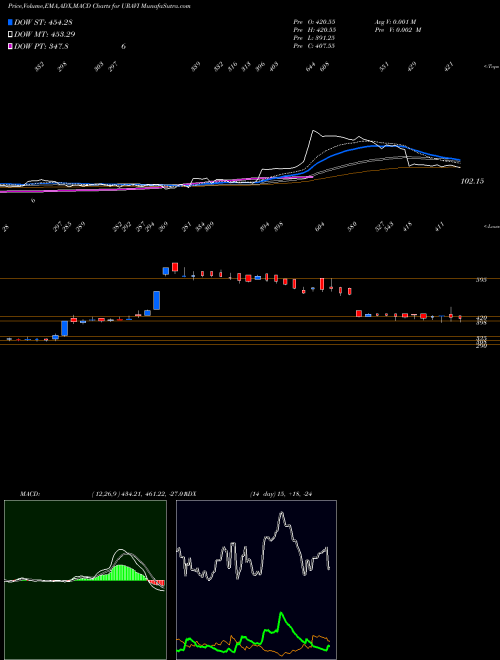
Task: Click the 'Pre C: 407.55' value
Action: pos(314,46)
